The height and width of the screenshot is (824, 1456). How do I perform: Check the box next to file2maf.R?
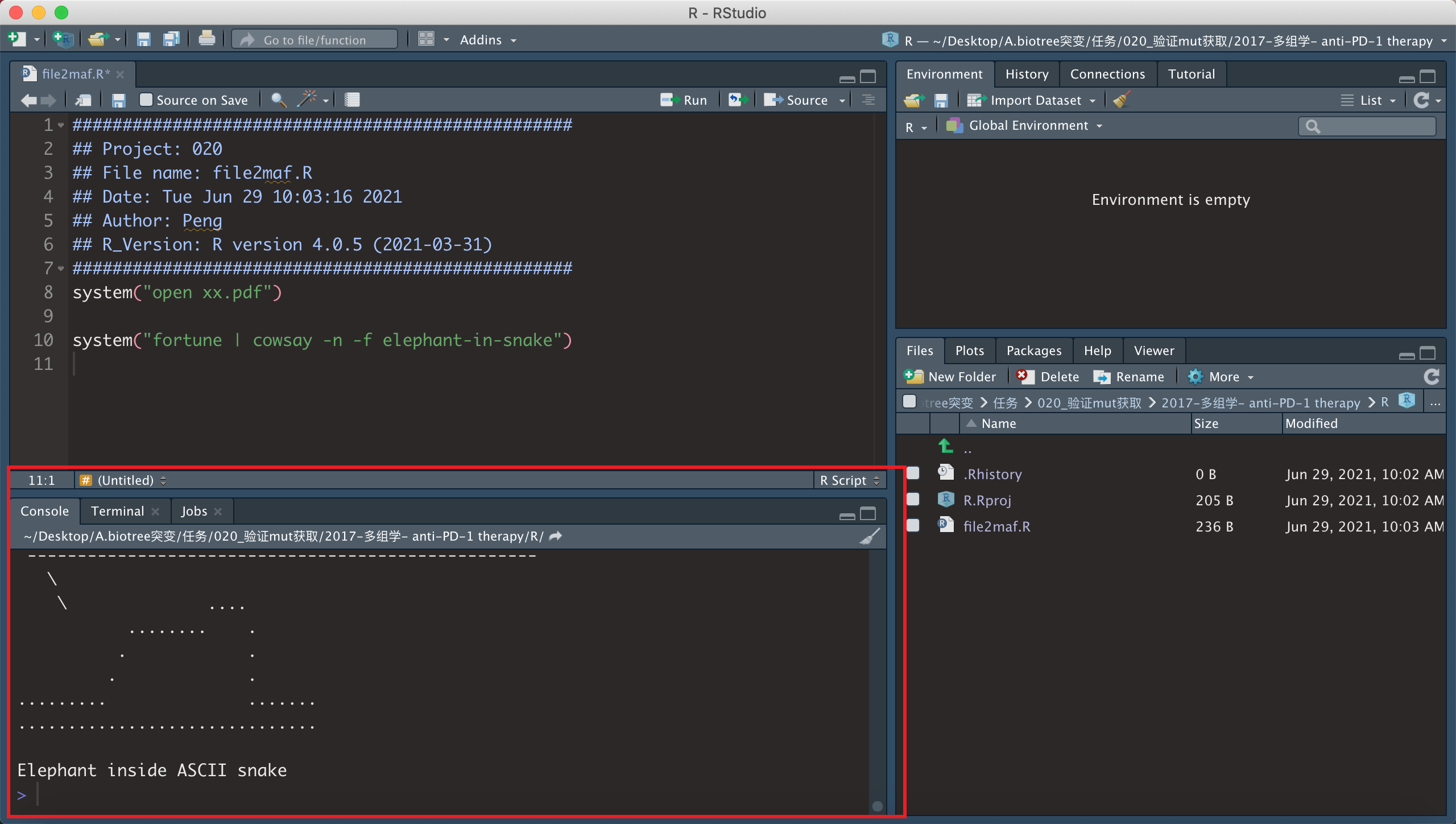click(x=913, y=526)
